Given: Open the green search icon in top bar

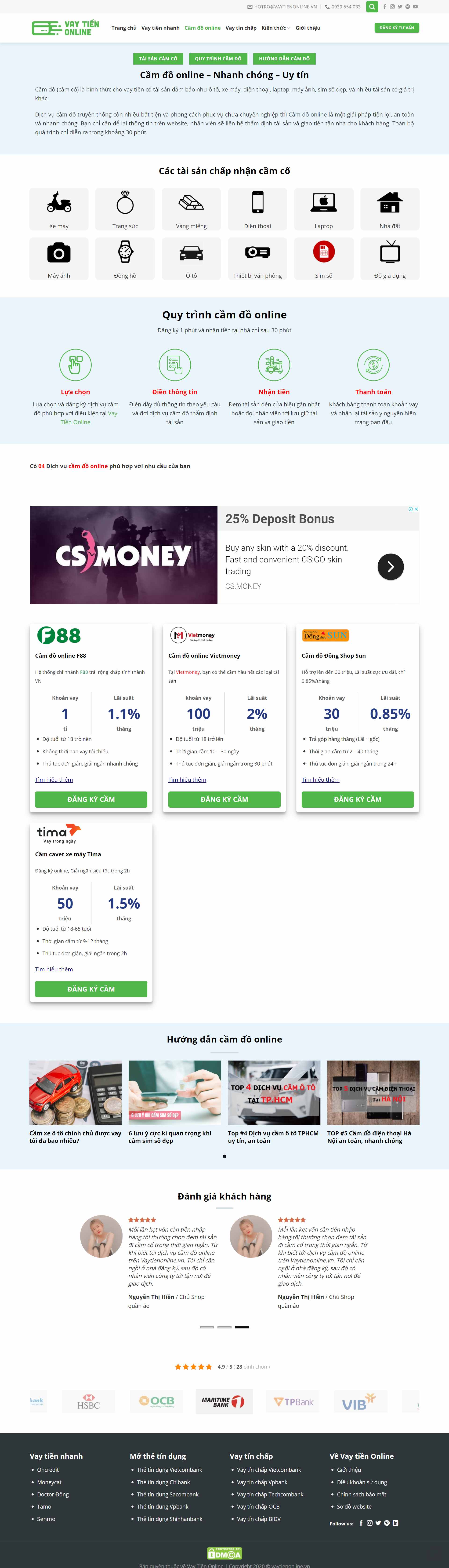Looking at the screenshot, I should 372,7.
